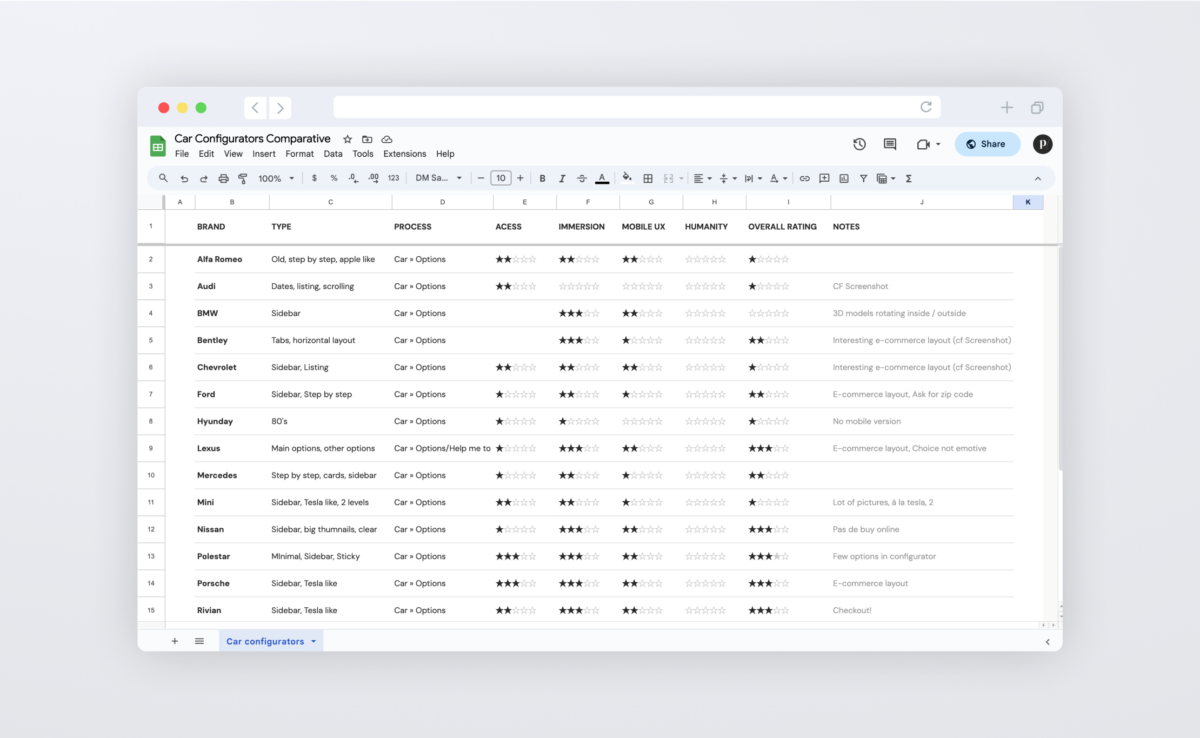Toggle strikethrough formatting
This screenshot has width=1200, height=738.
tap(582, 178)
